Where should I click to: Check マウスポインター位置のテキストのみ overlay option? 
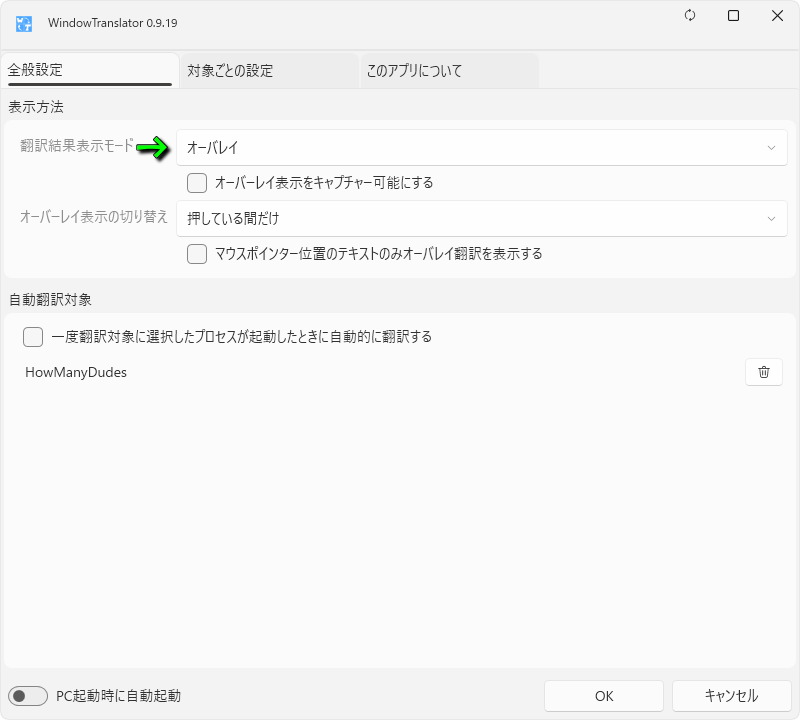click(197, 254)
